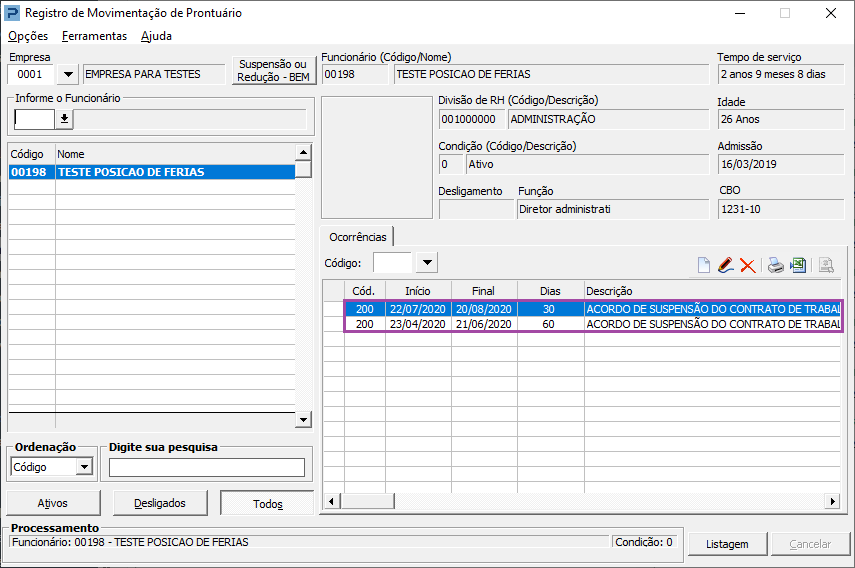This screenshot has width=855, height=568.
Task: Click occurrences grid scroll left arrow
Action: (x=331, y=501)
